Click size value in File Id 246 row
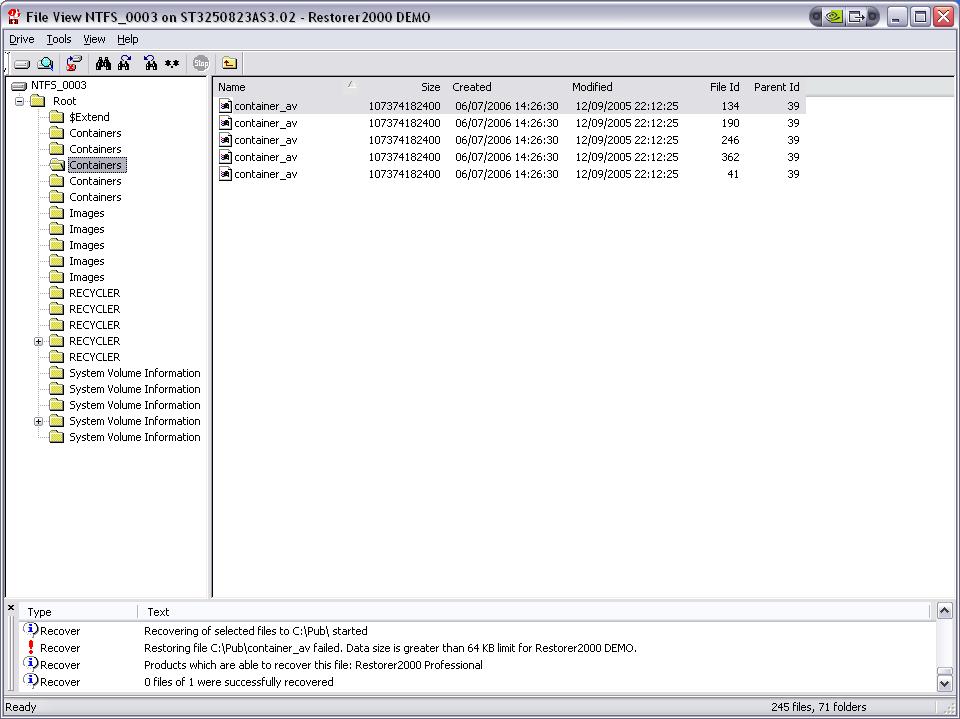 (404, 140)
